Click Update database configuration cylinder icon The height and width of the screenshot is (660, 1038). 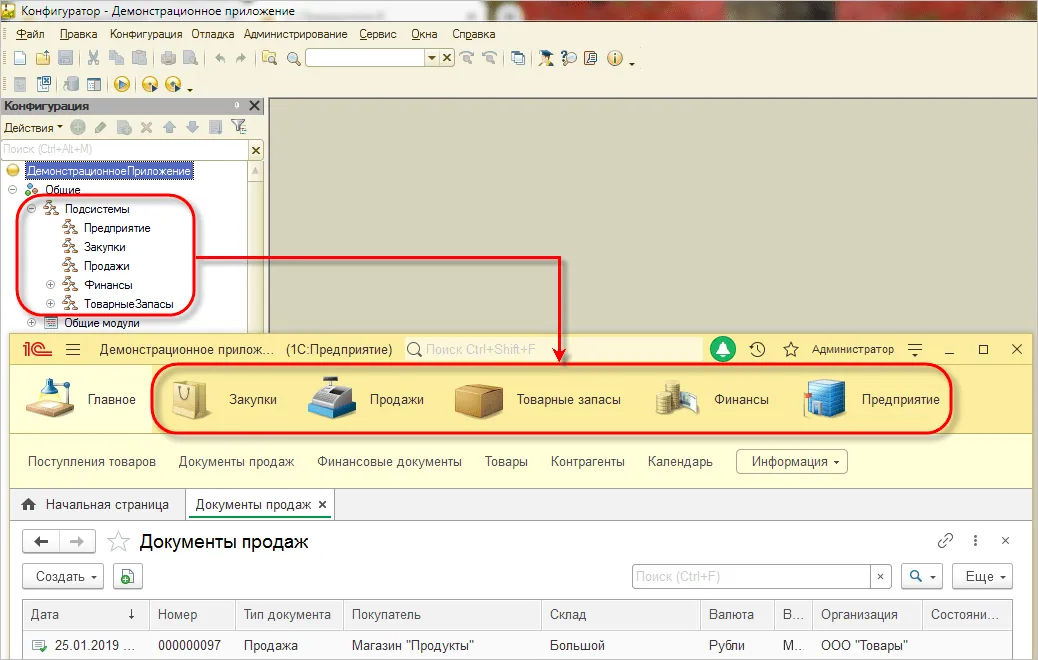coord(71,84)
